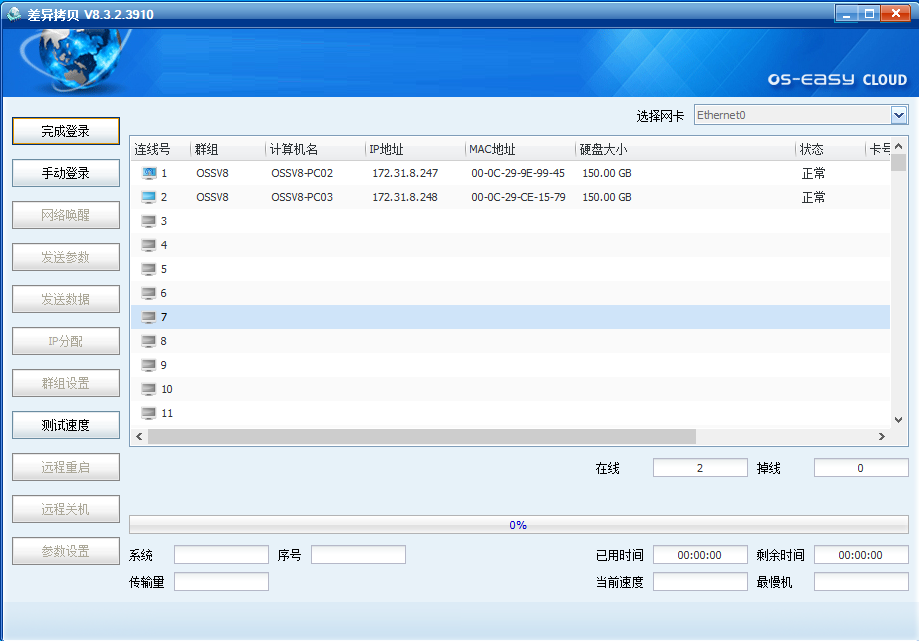
Task: Start the 测试速度 speed test
Action: point(66,425)
